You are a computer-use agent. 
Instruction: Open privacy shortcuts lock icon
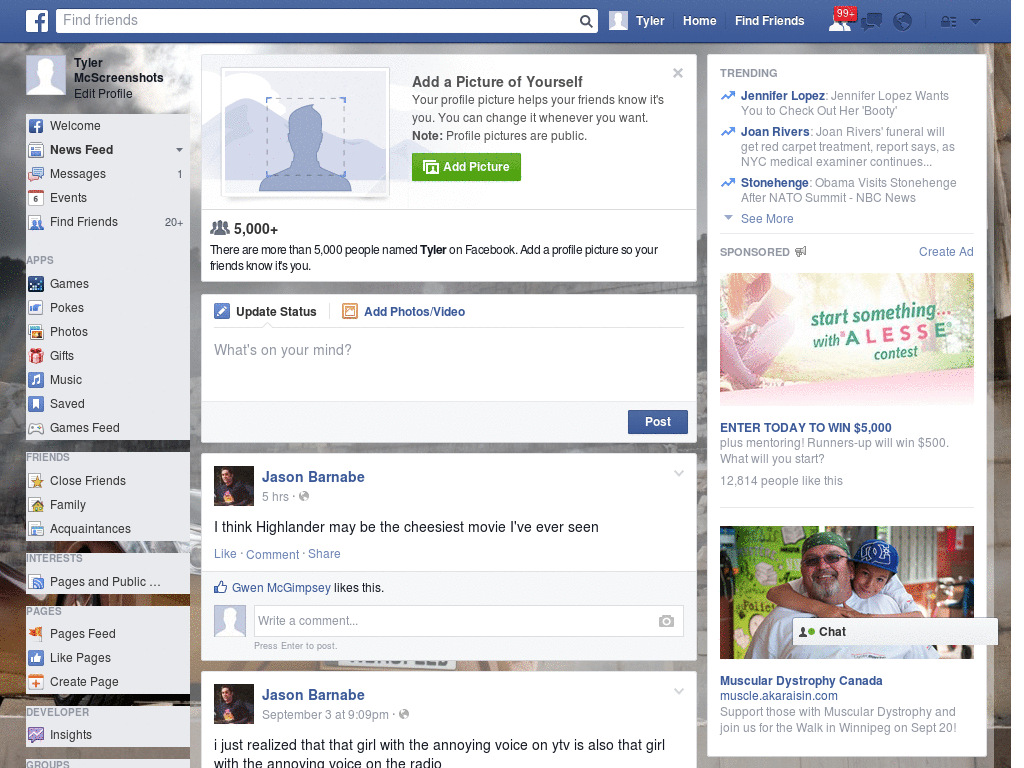coord(948,22)
